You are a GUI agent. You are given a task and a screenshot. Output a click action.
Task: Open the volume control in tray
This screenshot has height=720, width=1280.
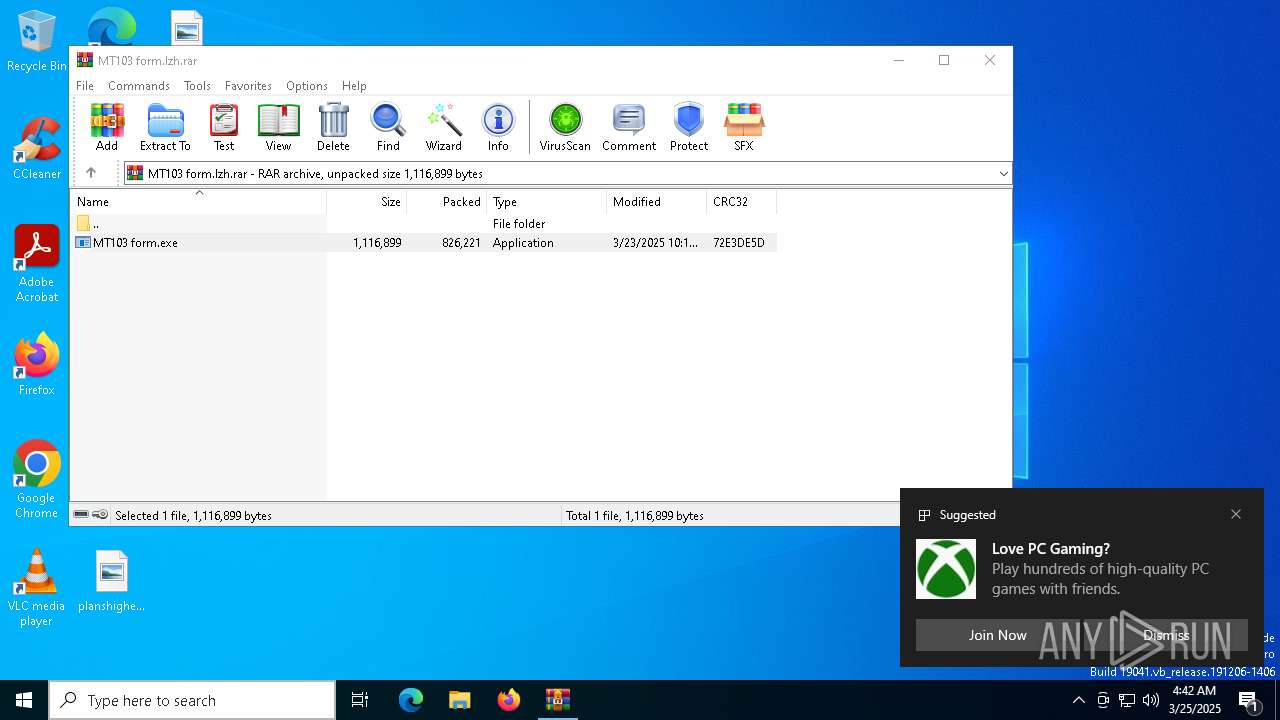pos(1151,700)
